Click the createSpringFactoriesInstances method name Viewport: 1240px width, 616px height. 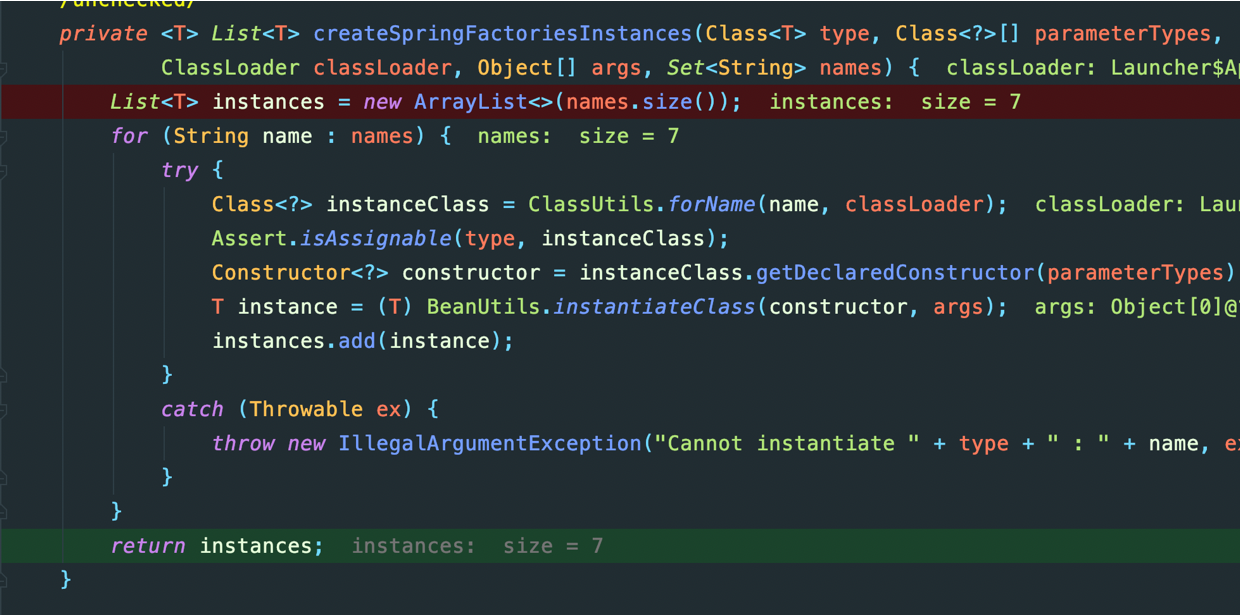point(503,34)
